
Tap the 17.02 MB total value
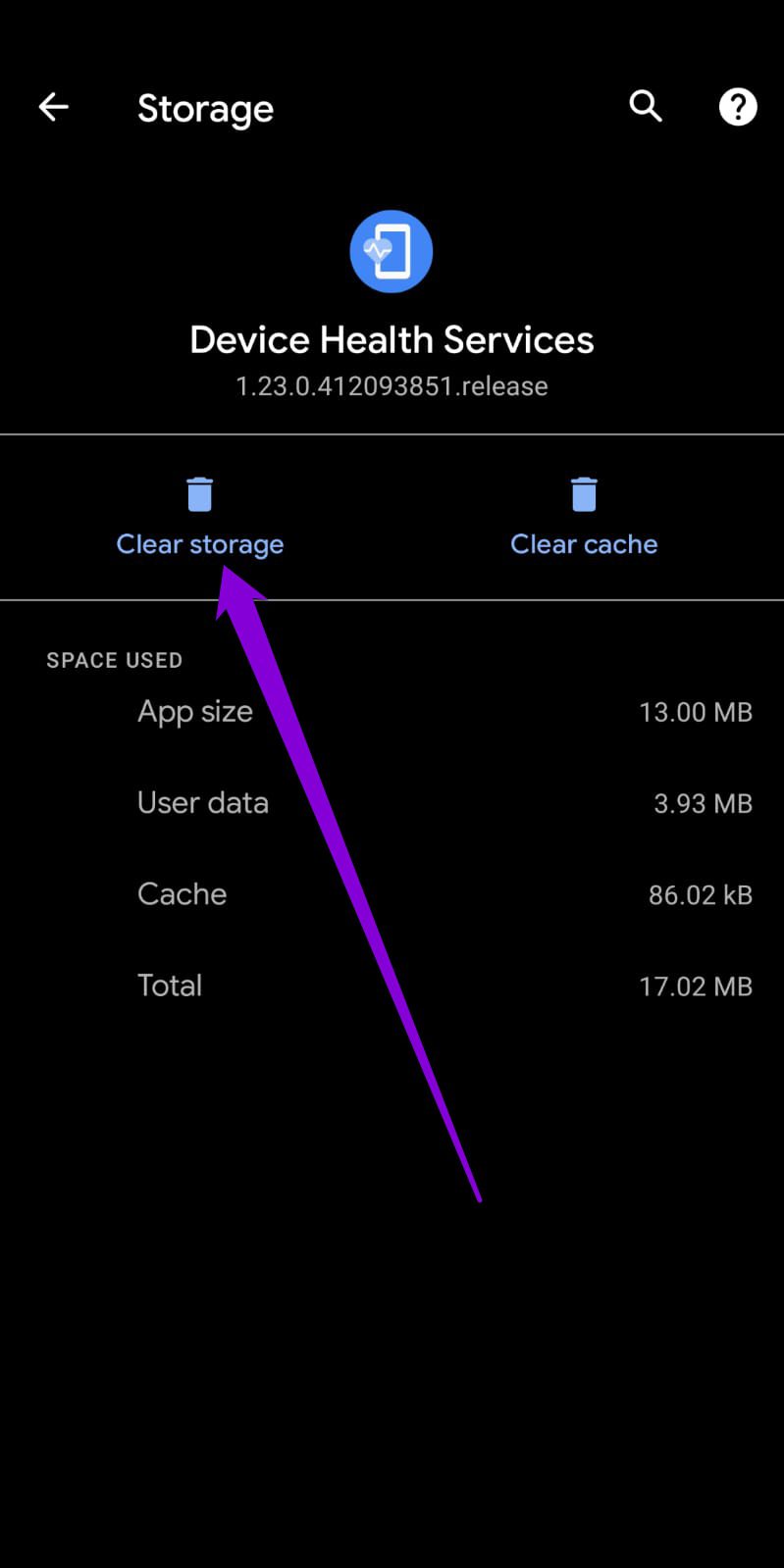pos(695,986)
